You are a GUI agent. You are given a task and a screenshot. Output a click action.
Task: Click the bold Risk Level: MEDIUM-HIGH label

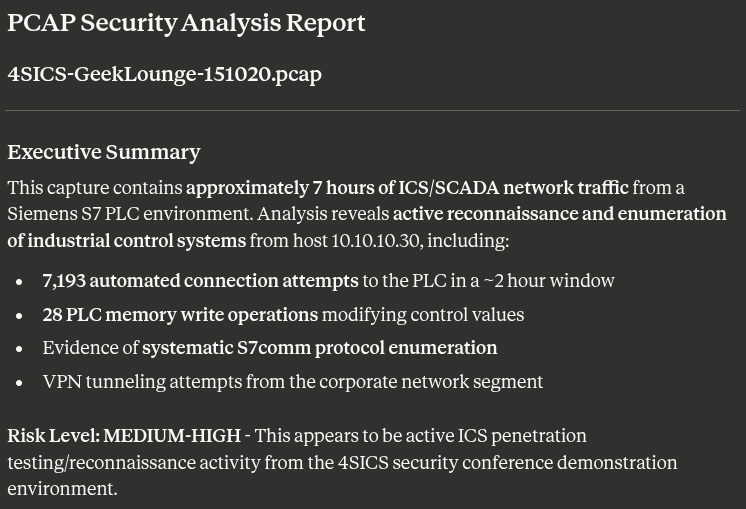(124, 436)
